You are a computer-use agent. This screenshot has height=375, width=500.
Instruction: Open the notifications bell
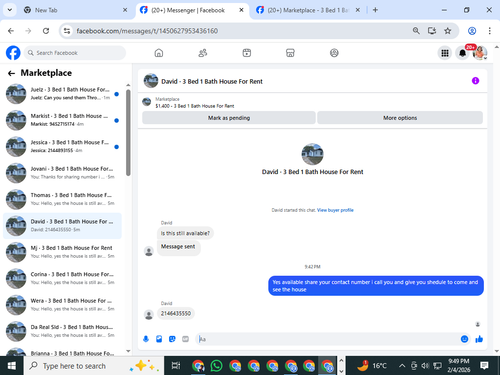pyautogui.click(x=462, y=53)
